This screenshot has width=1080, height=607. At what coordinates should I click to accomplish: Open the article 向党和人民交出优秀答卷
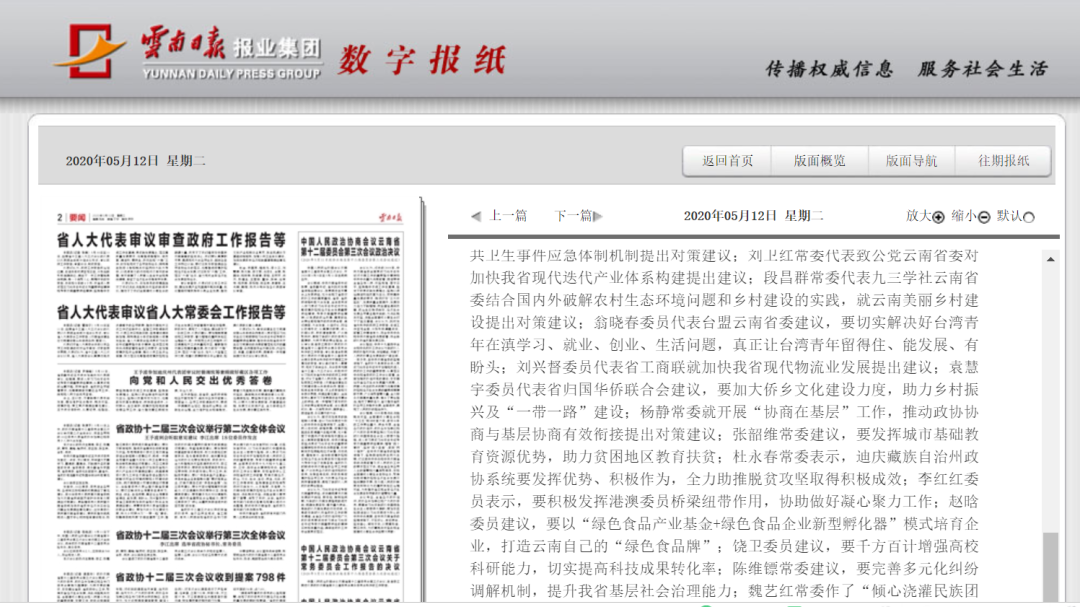pyautogui.click(x=200, y=380)
